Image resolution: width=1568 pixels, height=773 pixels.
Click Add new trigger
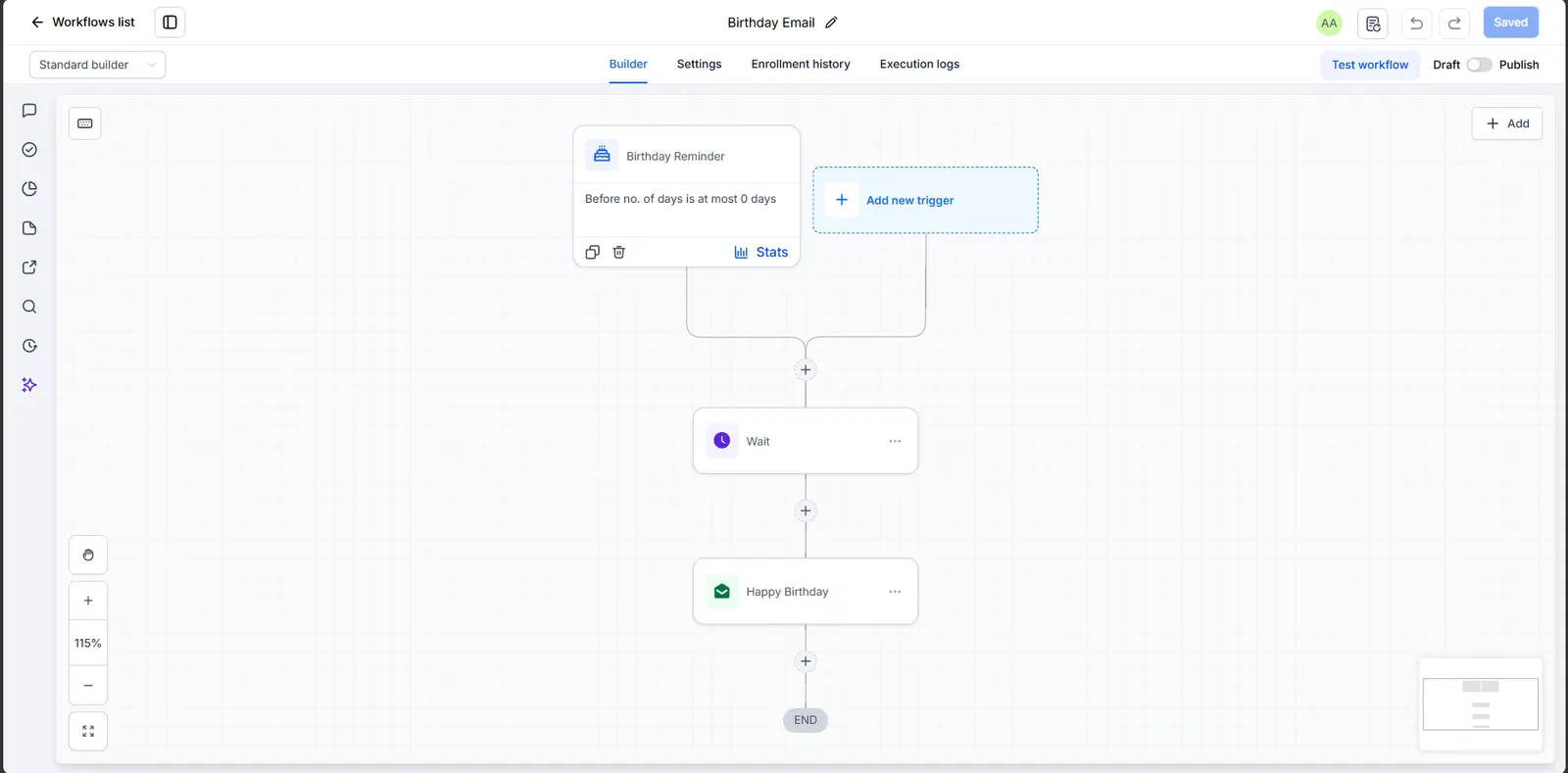pos(925,200)
